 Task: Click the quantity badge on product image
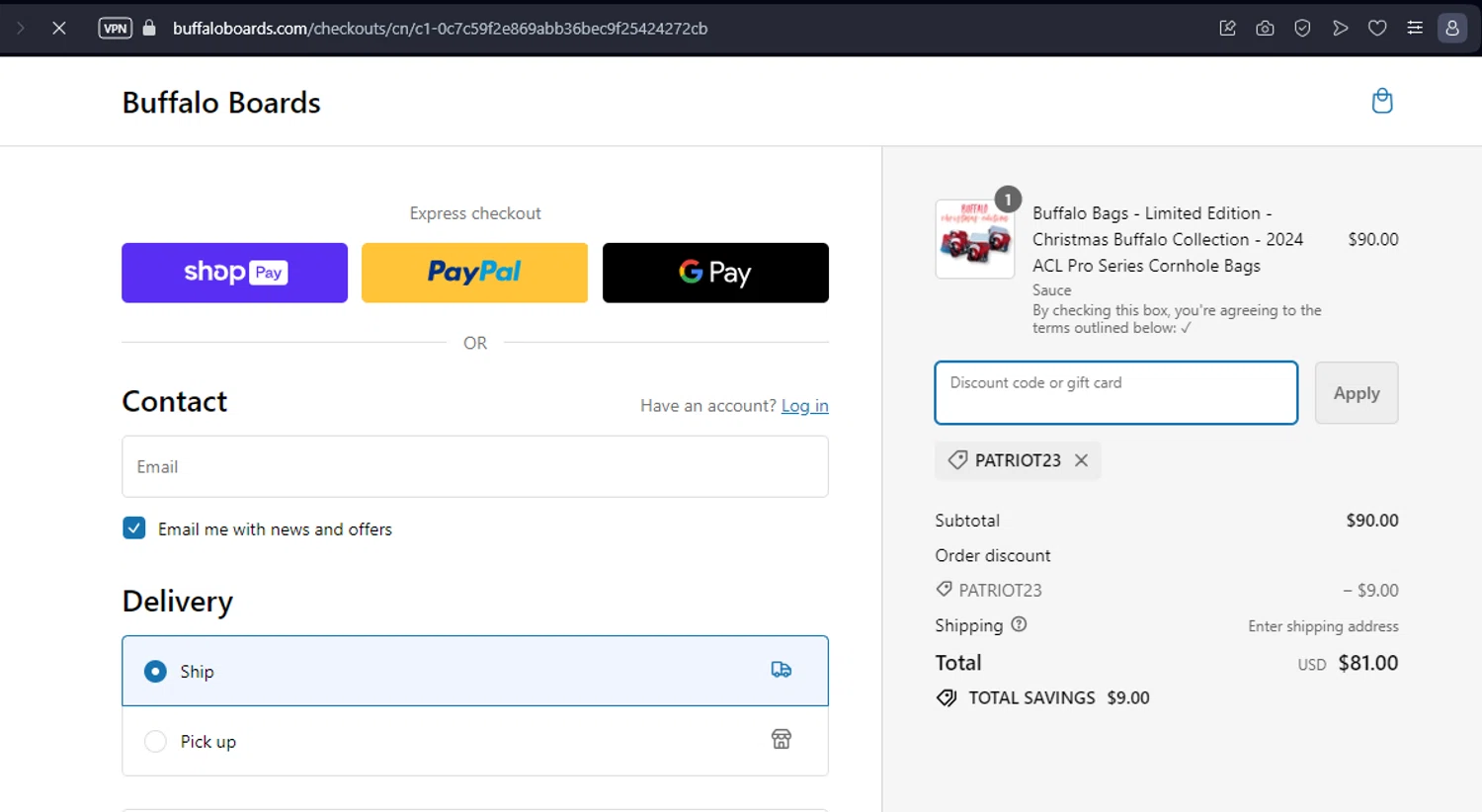click(1008, 200)
